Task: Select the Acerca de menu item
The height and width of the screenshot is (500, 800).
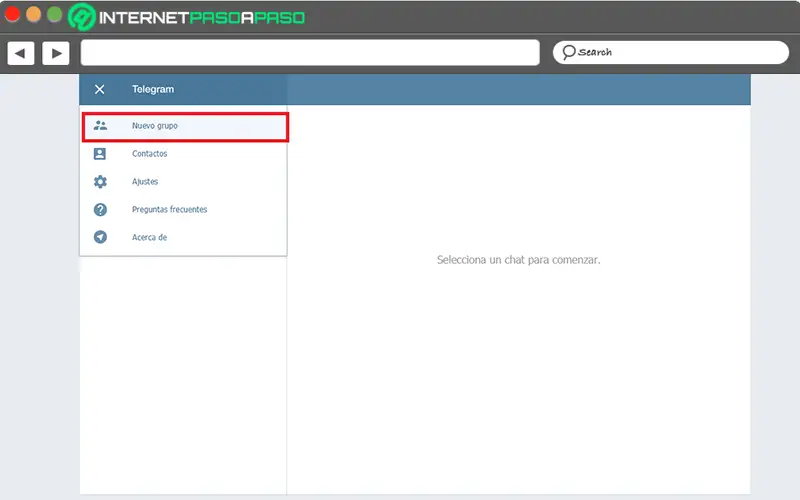Action: tap(183, 237)
